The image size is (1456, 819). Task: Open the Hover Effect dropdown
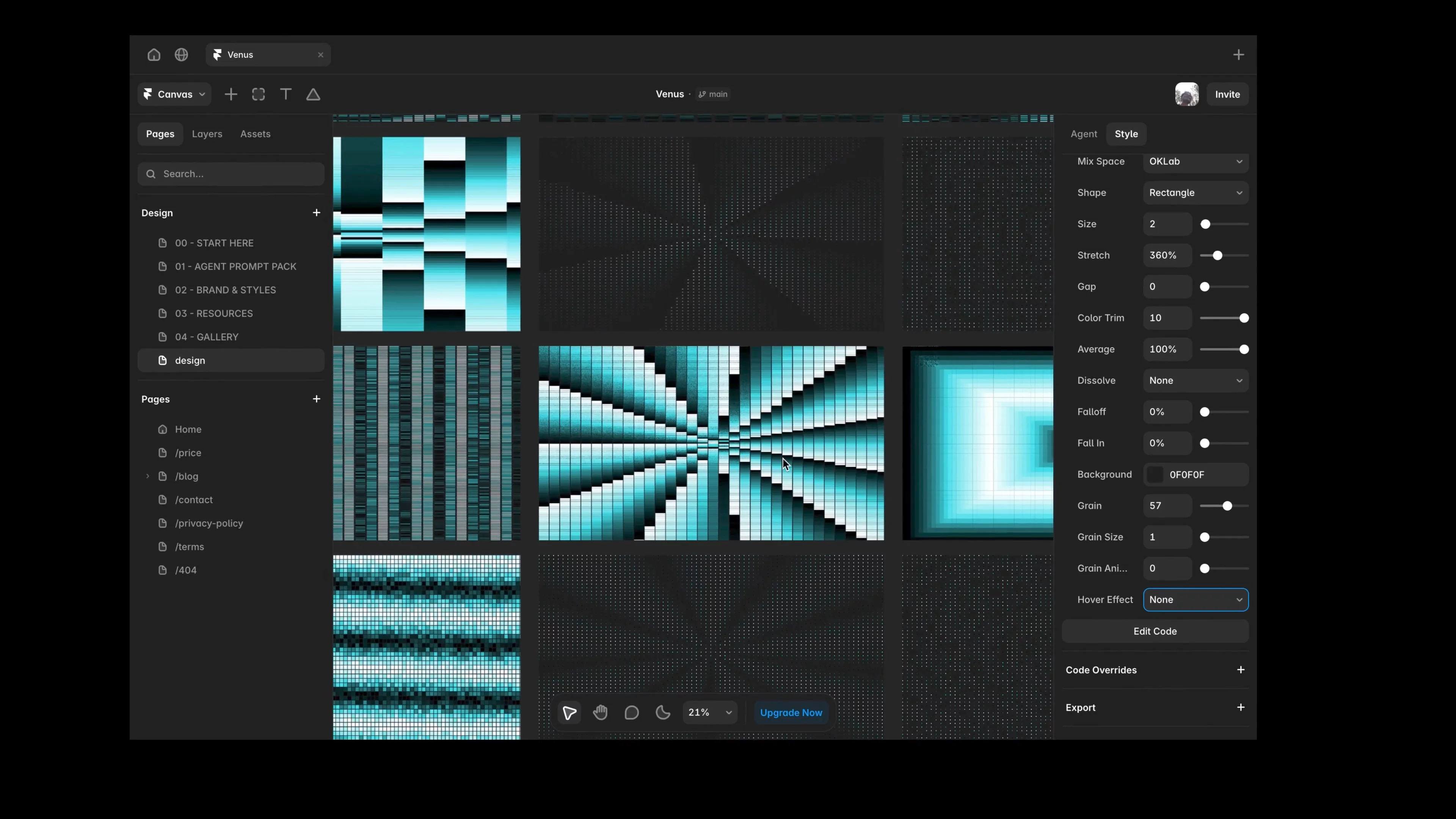tap(1196, 600)
